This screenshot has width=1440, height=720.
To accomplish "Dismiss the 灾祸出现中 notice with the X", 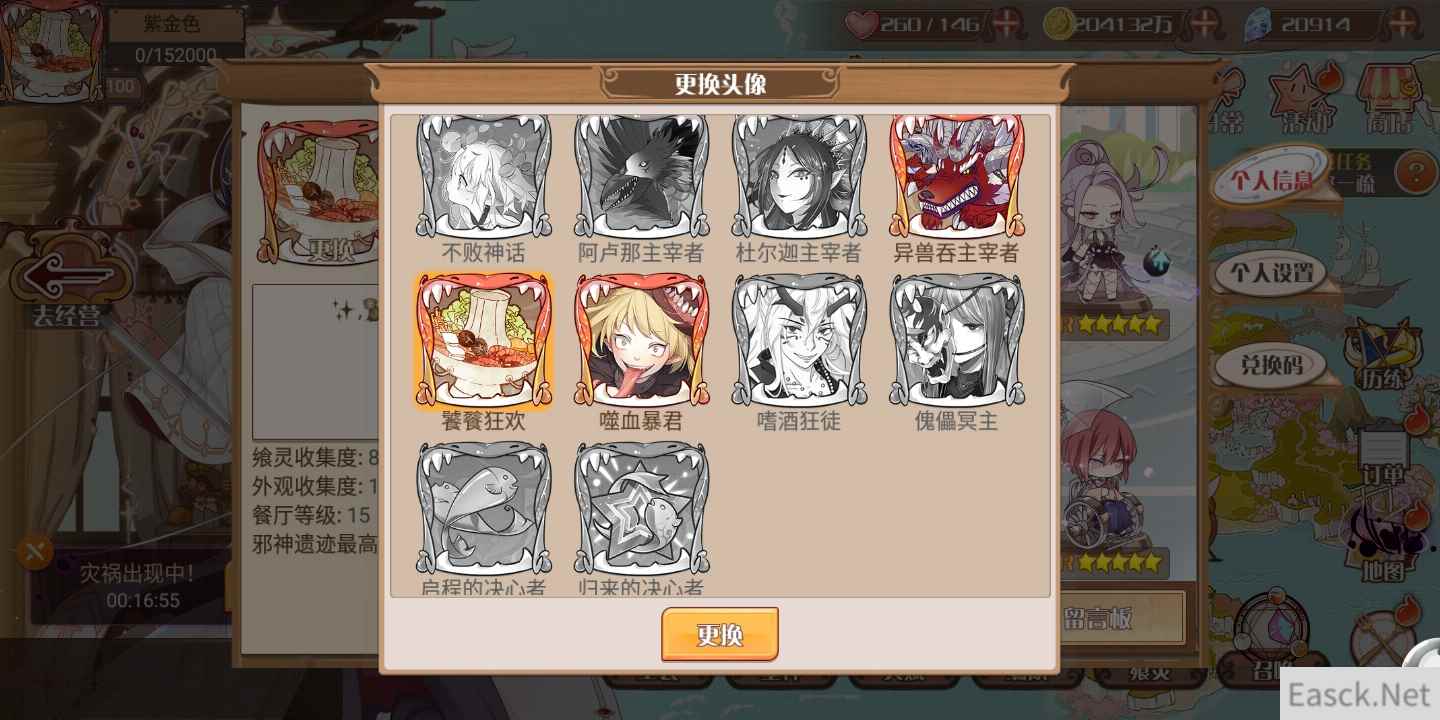I will (x=35, y=551).
